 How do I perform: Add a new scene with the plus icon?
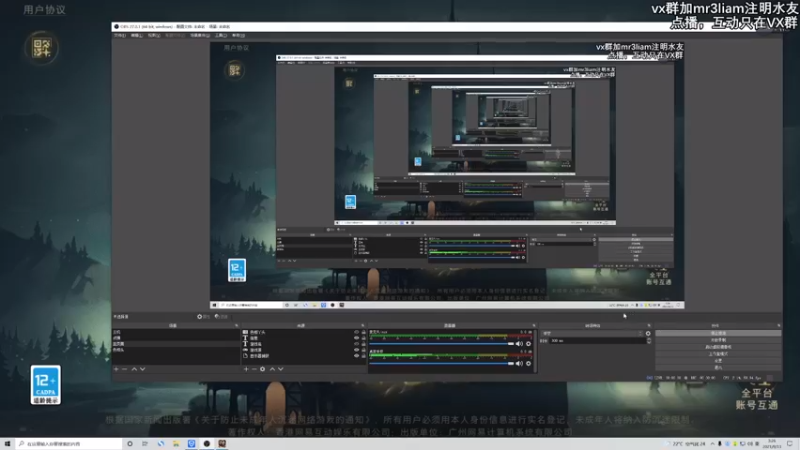pos(116,369)
